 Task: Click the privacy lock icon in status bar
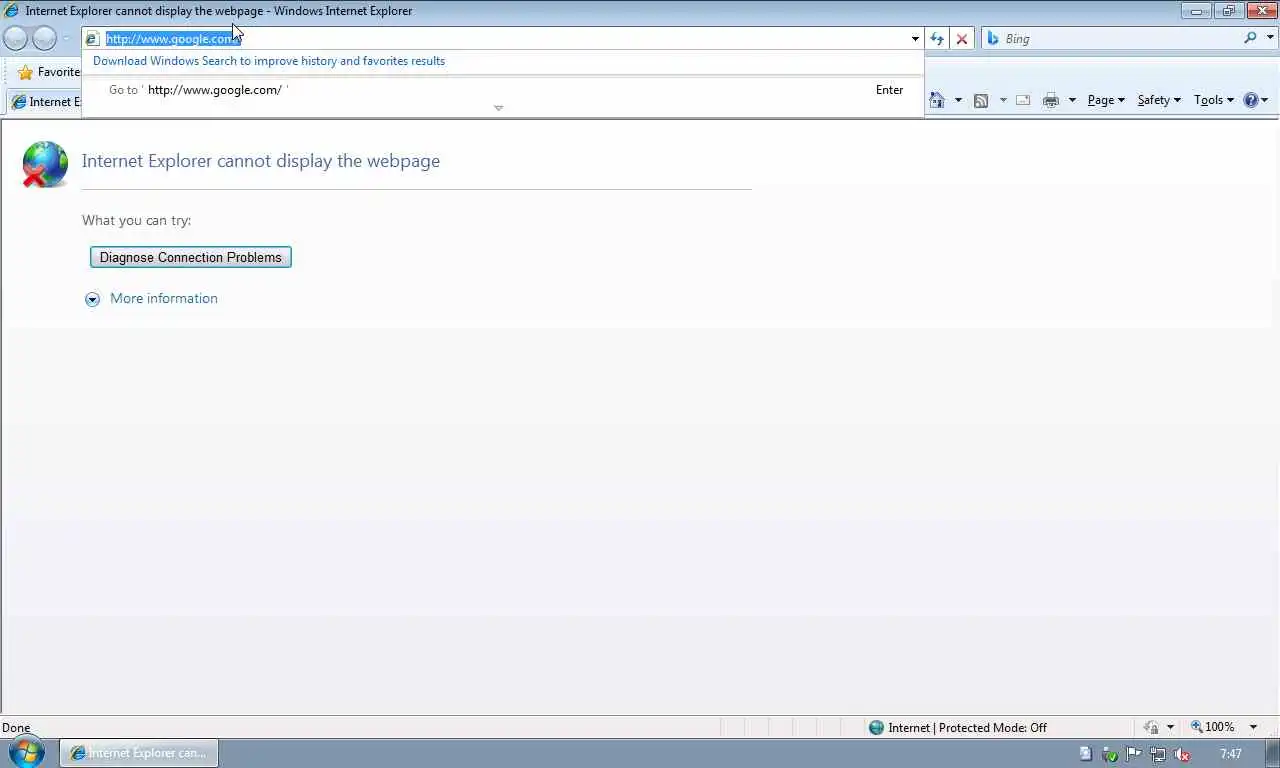pyautogui.click(x=1151, y=728)
